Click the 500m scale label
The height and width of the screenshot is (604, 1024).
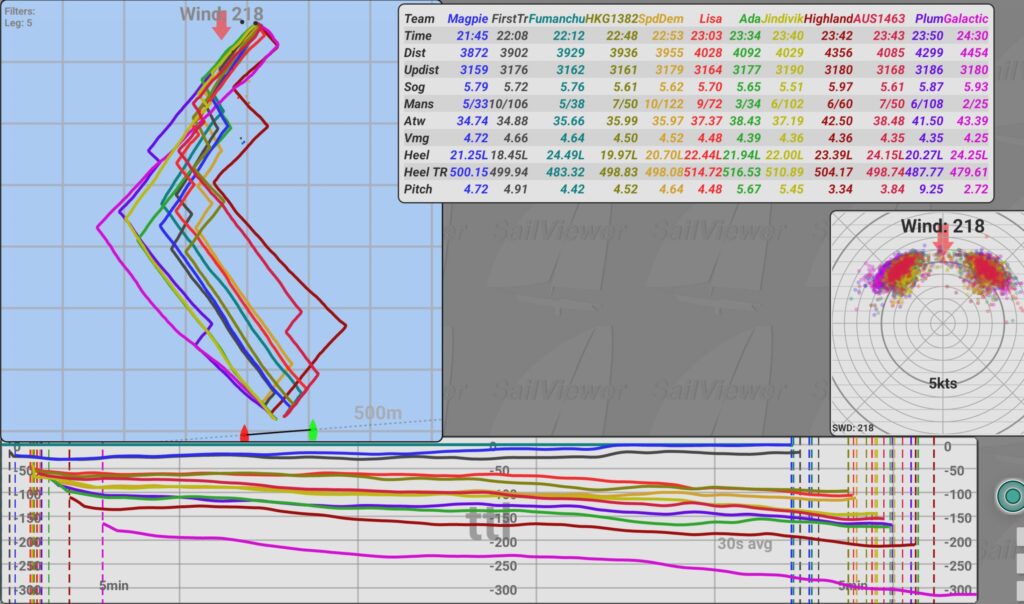[x=378, y=413]
